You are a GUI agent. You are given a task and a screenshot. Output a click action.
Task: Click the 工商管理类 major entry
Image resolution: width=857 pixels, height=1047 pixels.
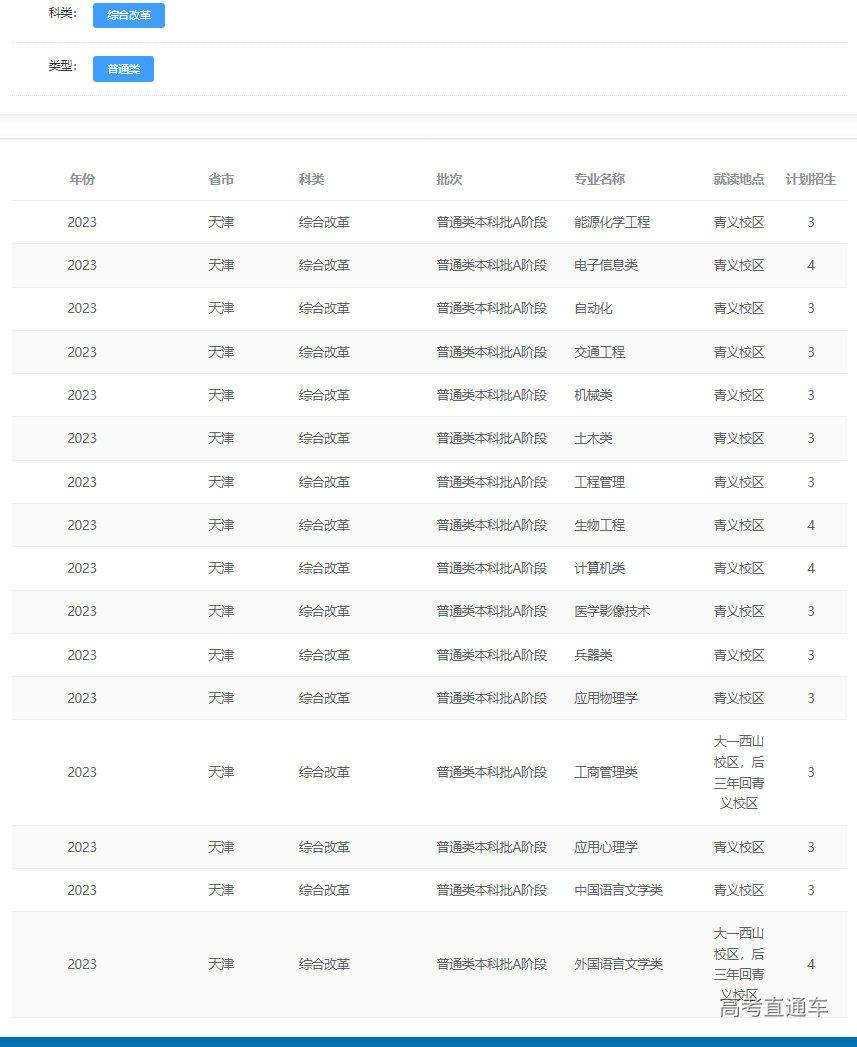coord(606,772)
